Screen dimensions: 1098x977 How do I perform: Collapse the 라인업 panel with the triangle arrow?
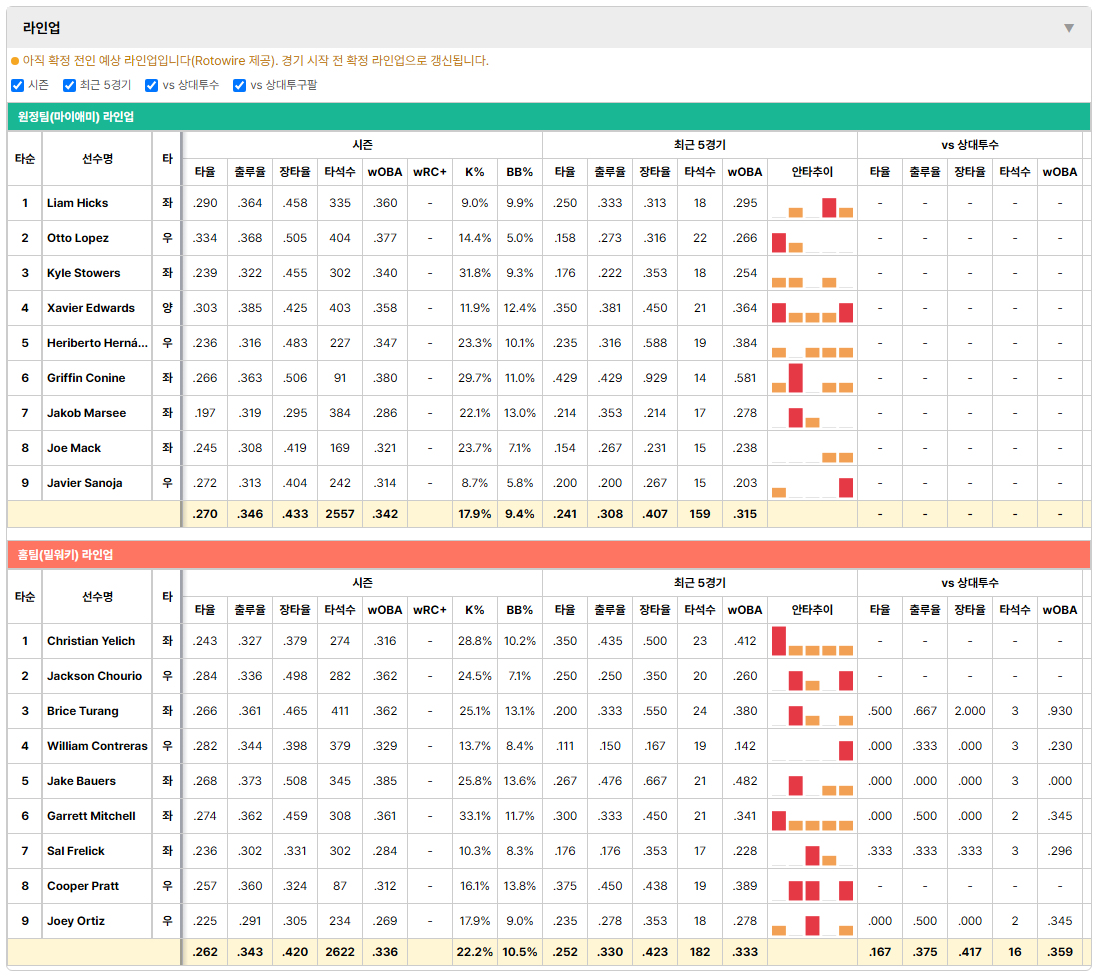point(1069,28)
